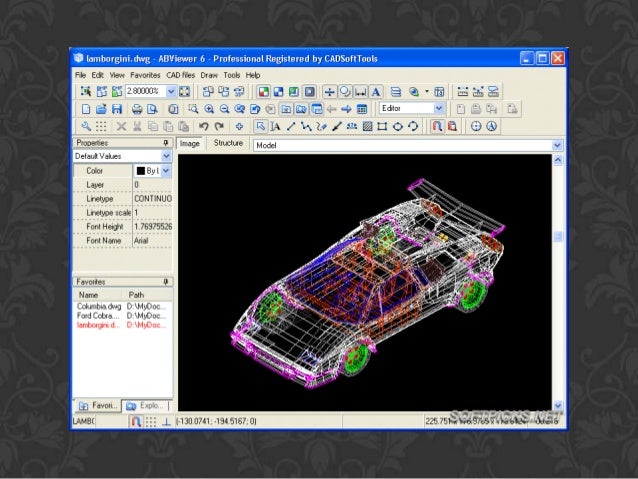638x479 pixels.
Task: Open the zoom percentage dropdown
Action: tap(171, 91)
